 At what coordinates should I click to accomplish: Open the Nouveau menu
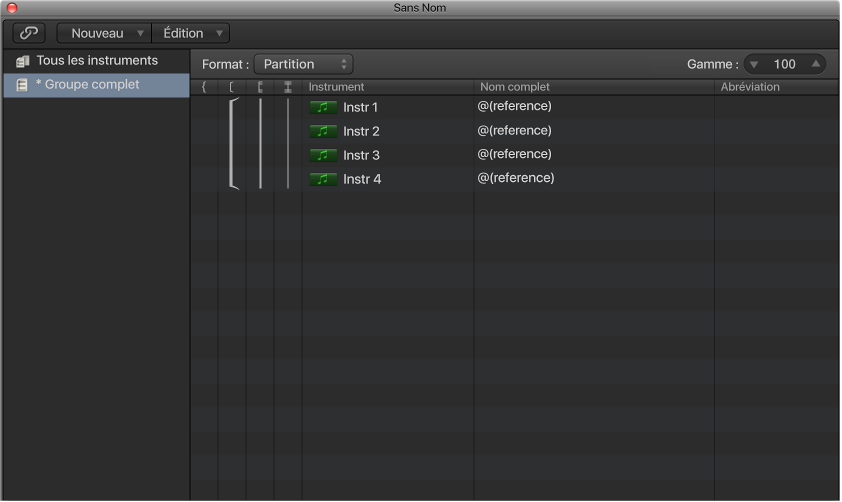(105, 33)
